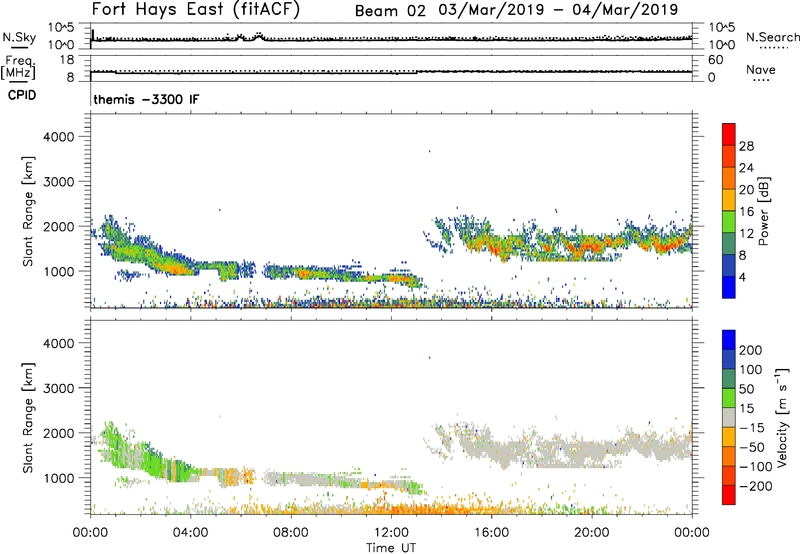Click the 'Time UT' axis label
This screenshot has height=554, width=800.
point(391,548)
